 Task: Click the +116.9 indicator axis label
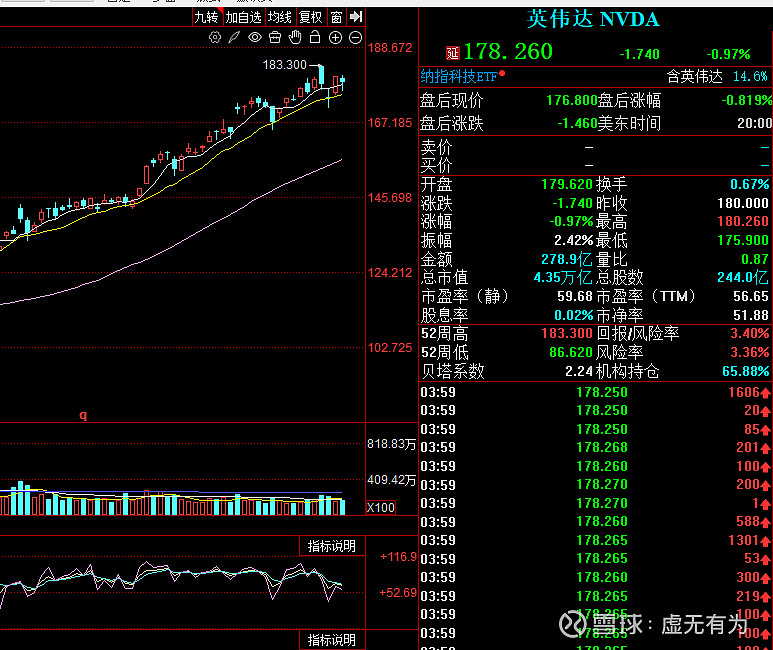tap(398, 557)
